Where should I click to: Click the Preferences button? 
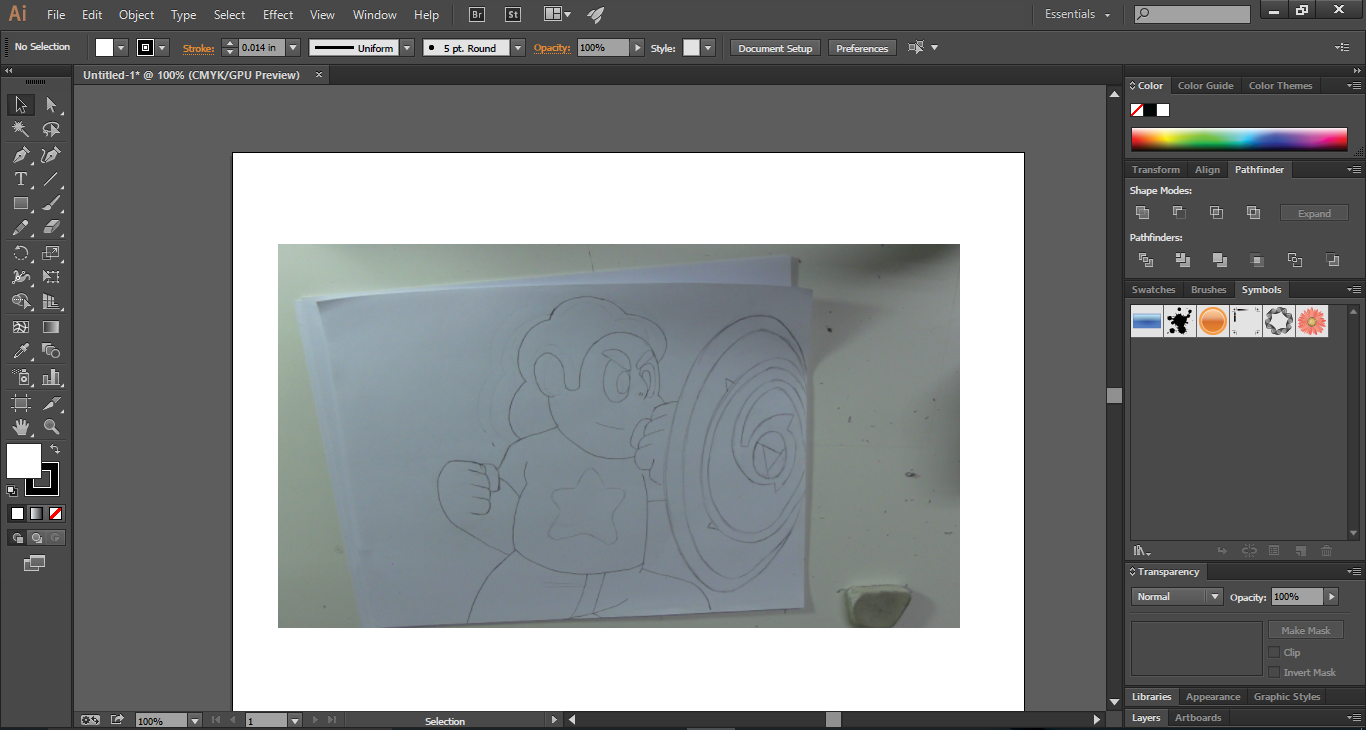pyautogui.click(x=862, y=48)
